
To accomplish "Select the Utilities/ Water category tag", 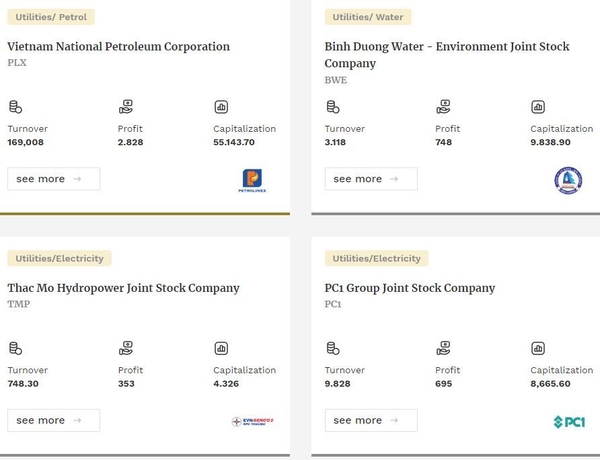I will (x=368, y=17).
